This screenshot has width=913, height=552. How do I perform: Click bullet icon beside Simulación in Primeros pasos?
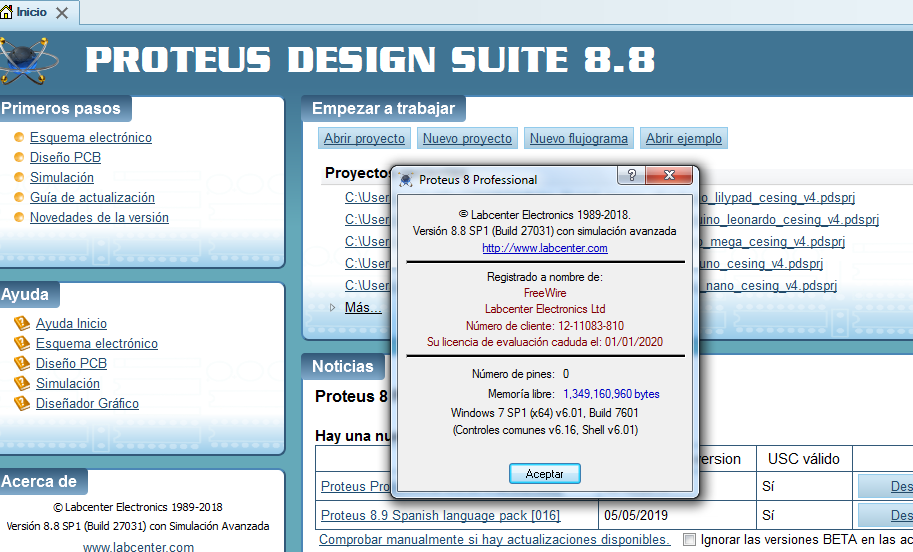(19, 177)
